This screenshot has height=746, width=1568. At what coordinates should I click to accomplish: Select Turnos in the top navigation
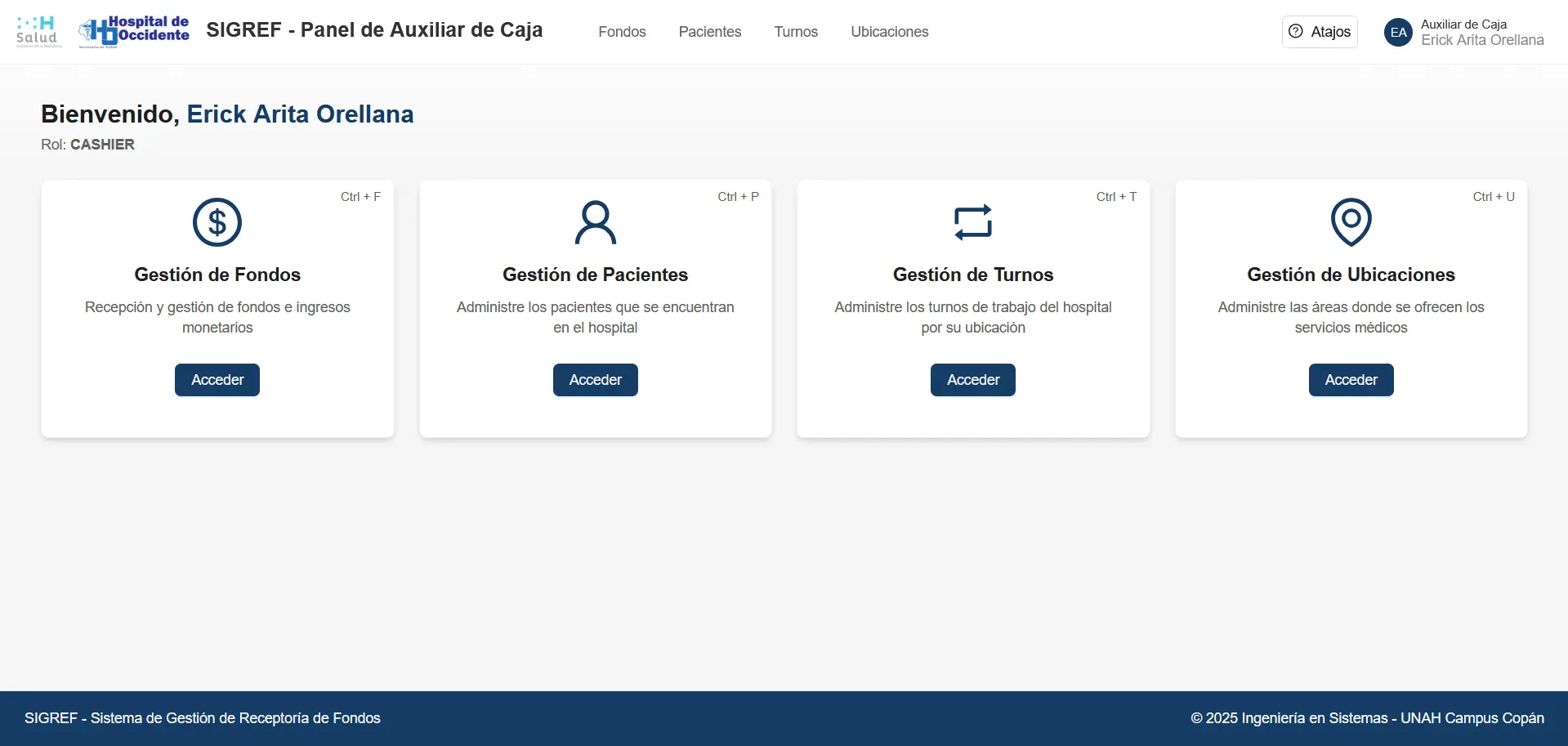pos(796,32)
